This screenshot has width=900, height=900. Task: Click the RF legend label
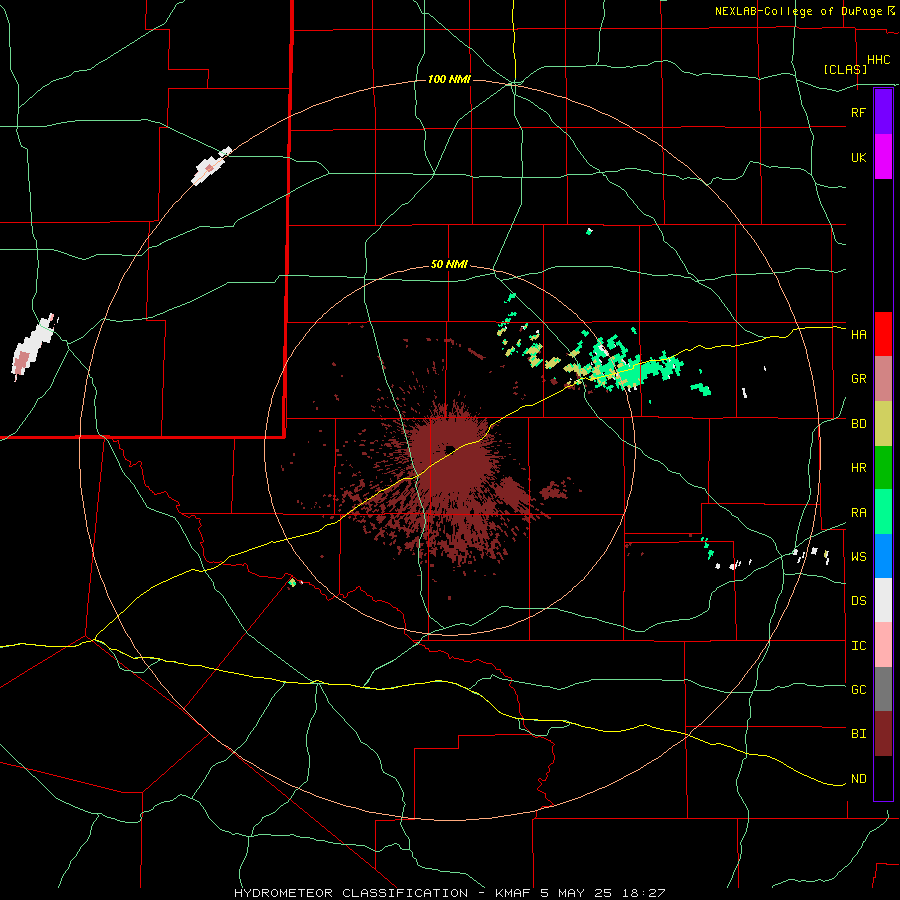tap(858, 112)
